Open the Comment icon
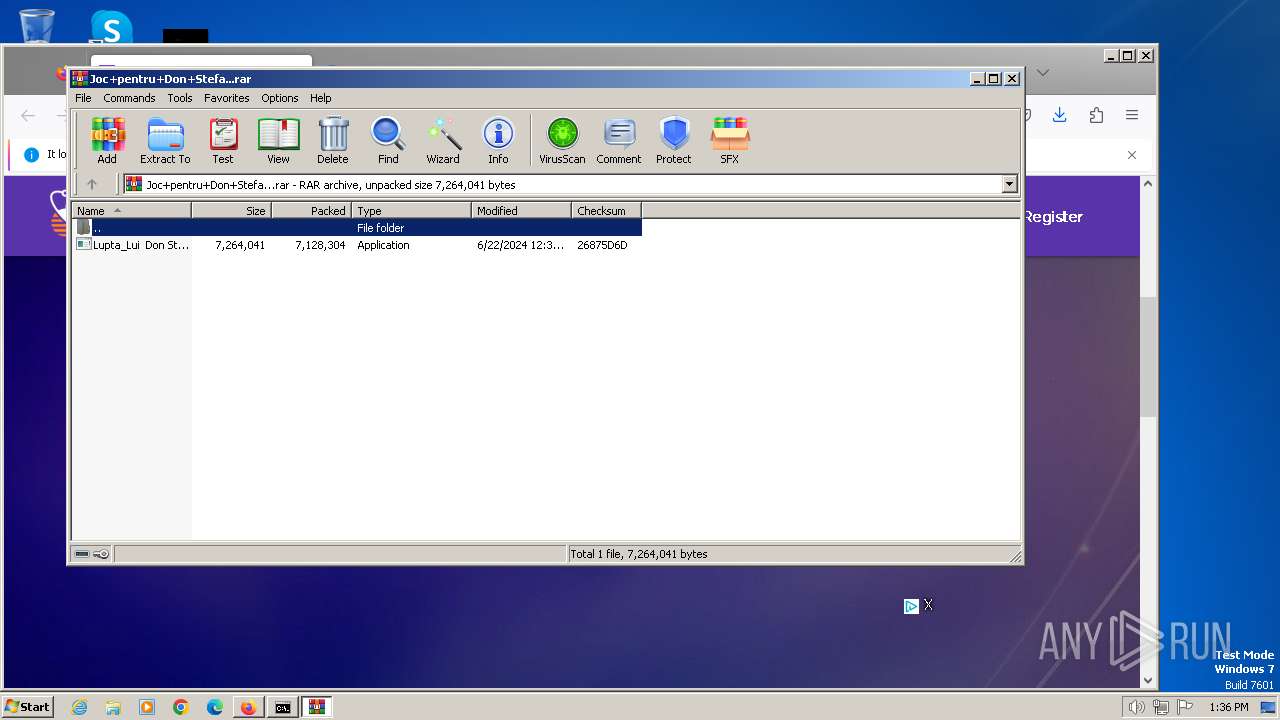 click(x=619, y=140)
